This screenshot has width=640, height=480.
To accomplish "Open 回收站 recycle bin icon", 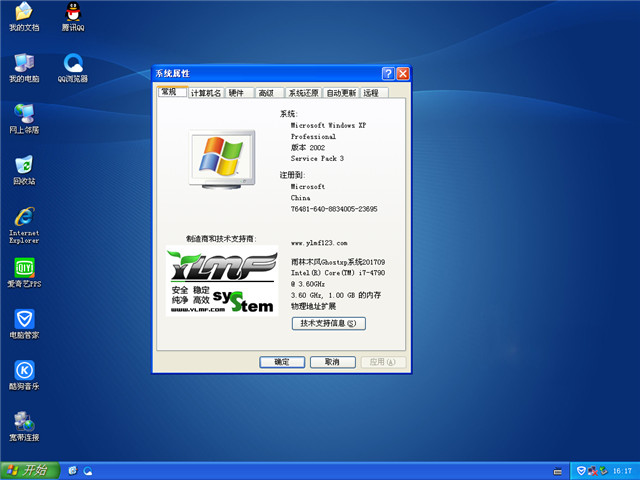I will pyautogui.click(x=24, y=170).
